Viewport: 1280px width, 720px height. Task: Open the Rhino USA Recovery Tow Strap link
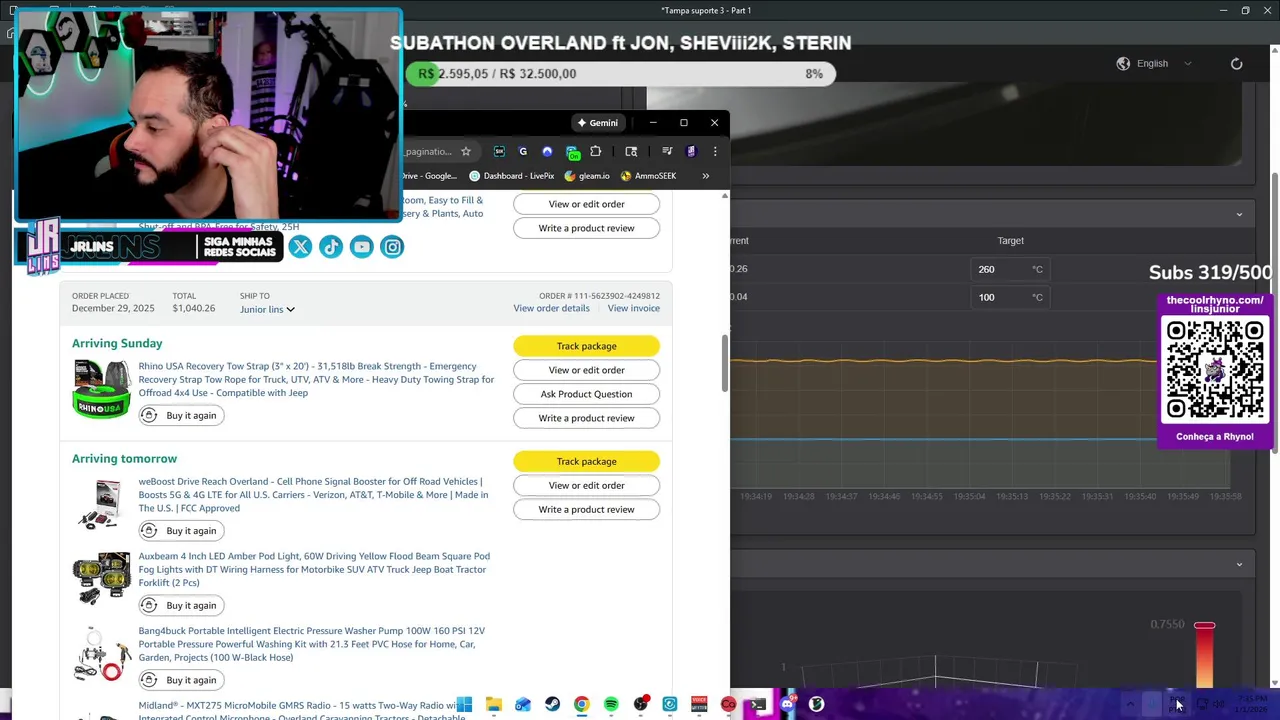316,380
